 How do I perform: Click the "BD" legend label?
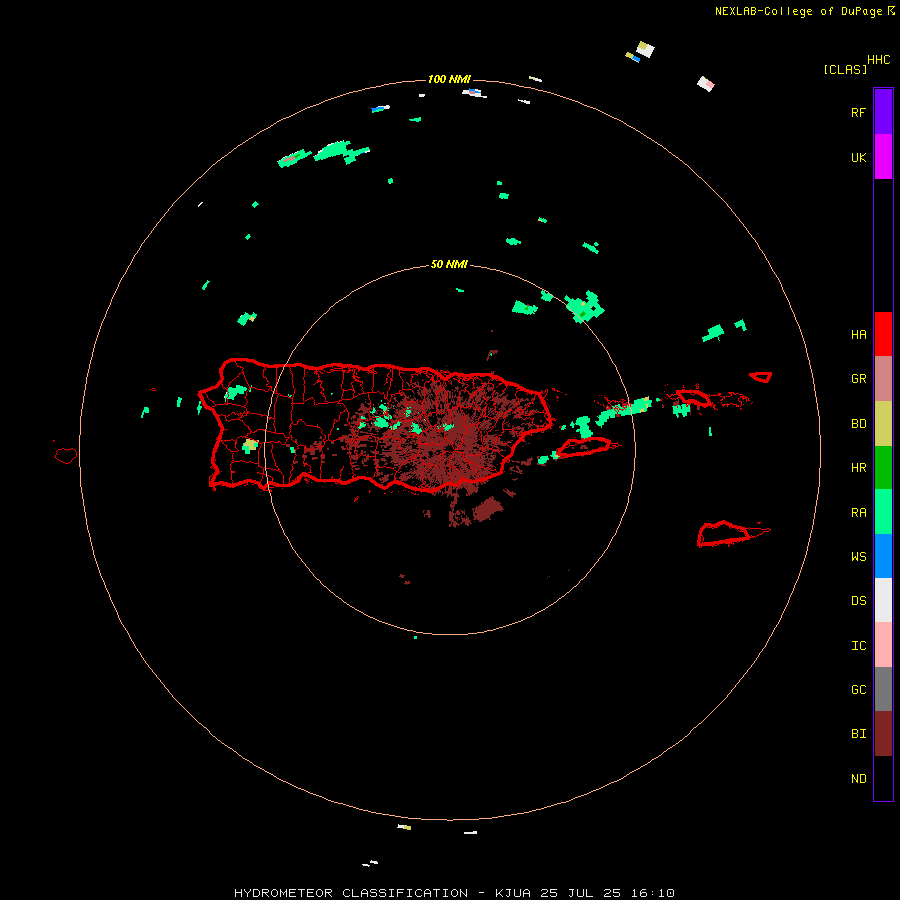tap(858, 424)
